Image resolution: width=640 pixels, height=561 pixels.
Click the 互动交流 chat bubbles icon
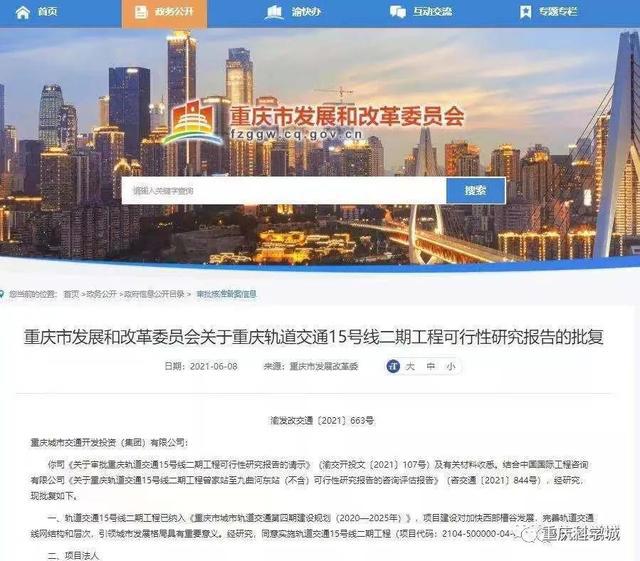point(398,12)
